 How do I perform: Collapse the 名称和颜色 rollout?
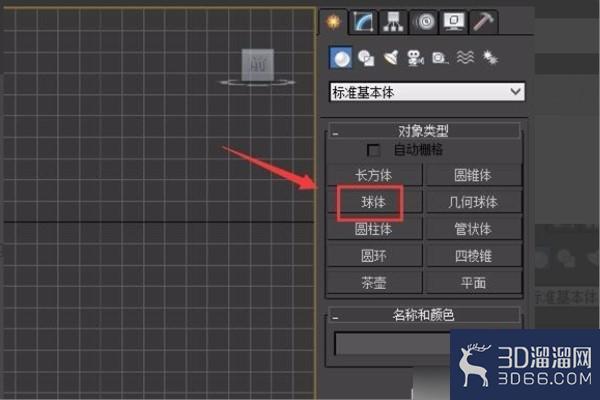(424, 315)
